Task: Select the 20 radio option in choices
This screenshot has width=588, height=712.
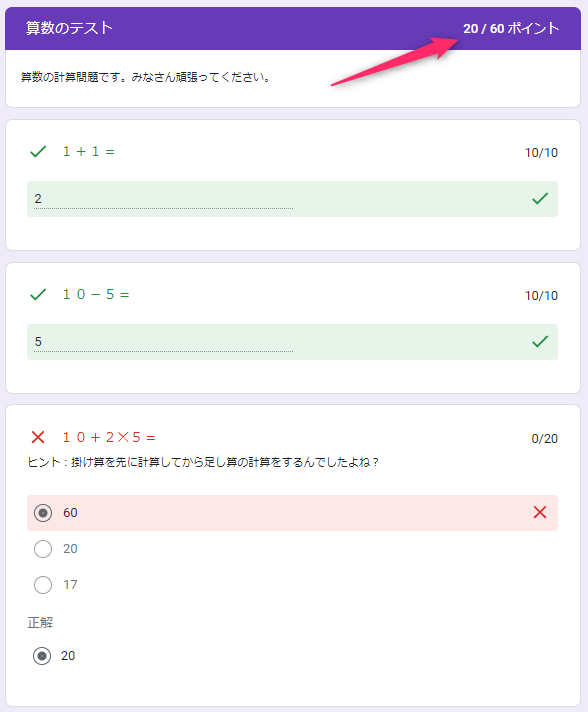Action: tap(43, 549)
